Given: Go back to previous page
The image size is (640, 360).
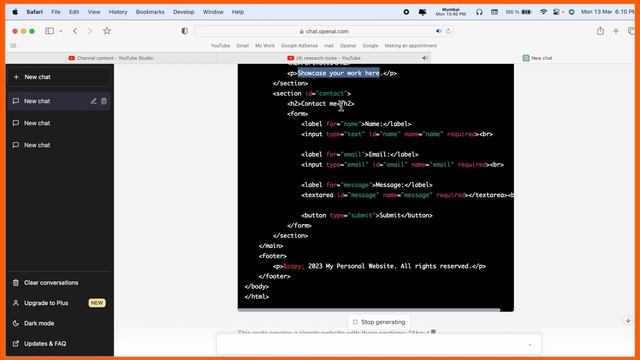Looking at the screenshot, I should click(75, 31).
